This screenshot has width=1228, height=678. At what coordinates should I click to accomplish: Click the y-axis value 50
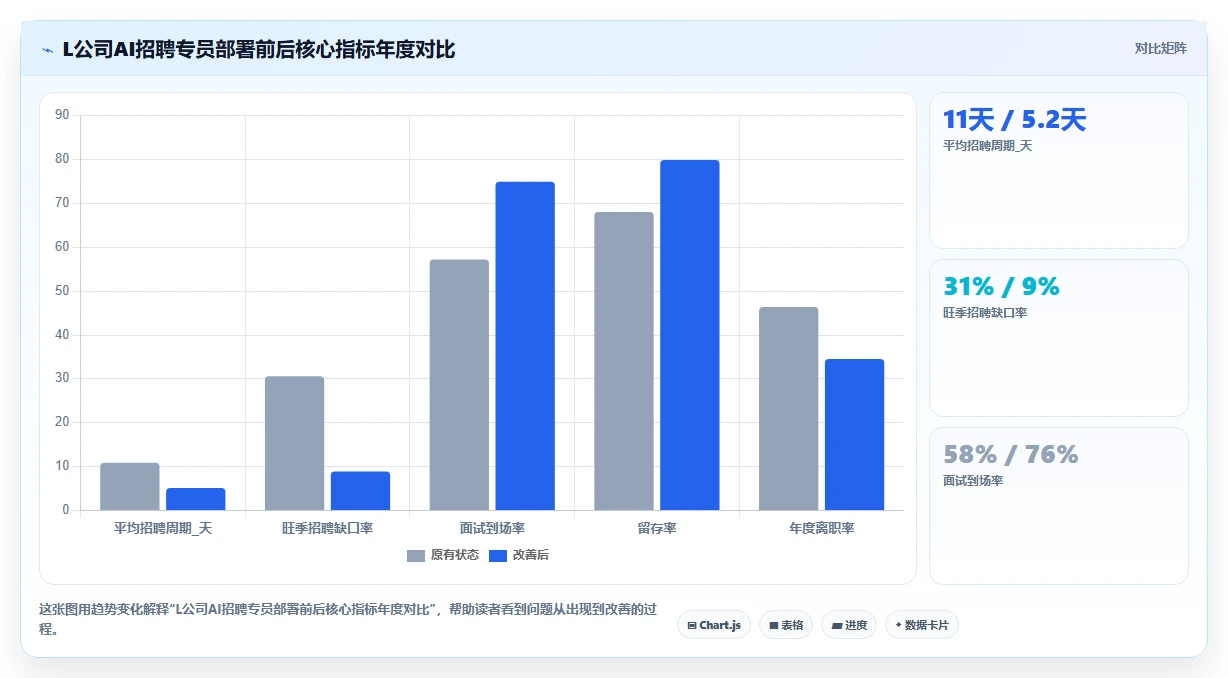pos(62,291)
